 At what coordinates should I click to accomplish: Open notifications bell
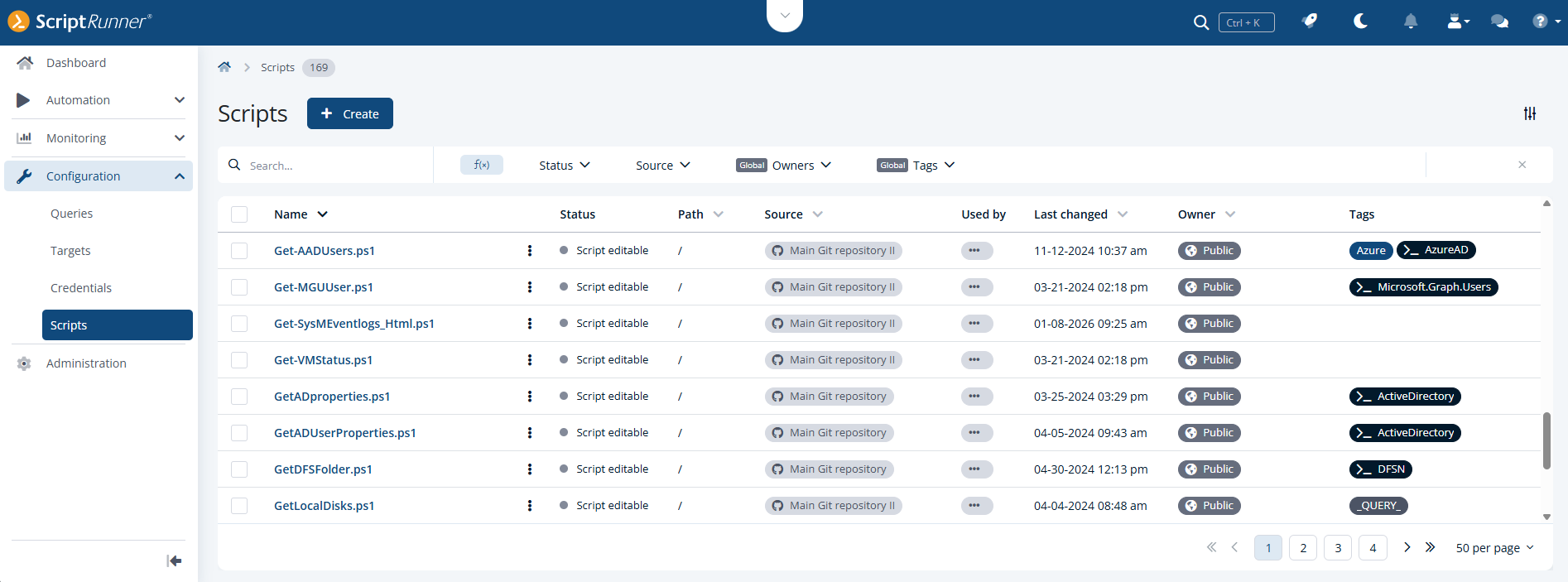coord(1411,22)
